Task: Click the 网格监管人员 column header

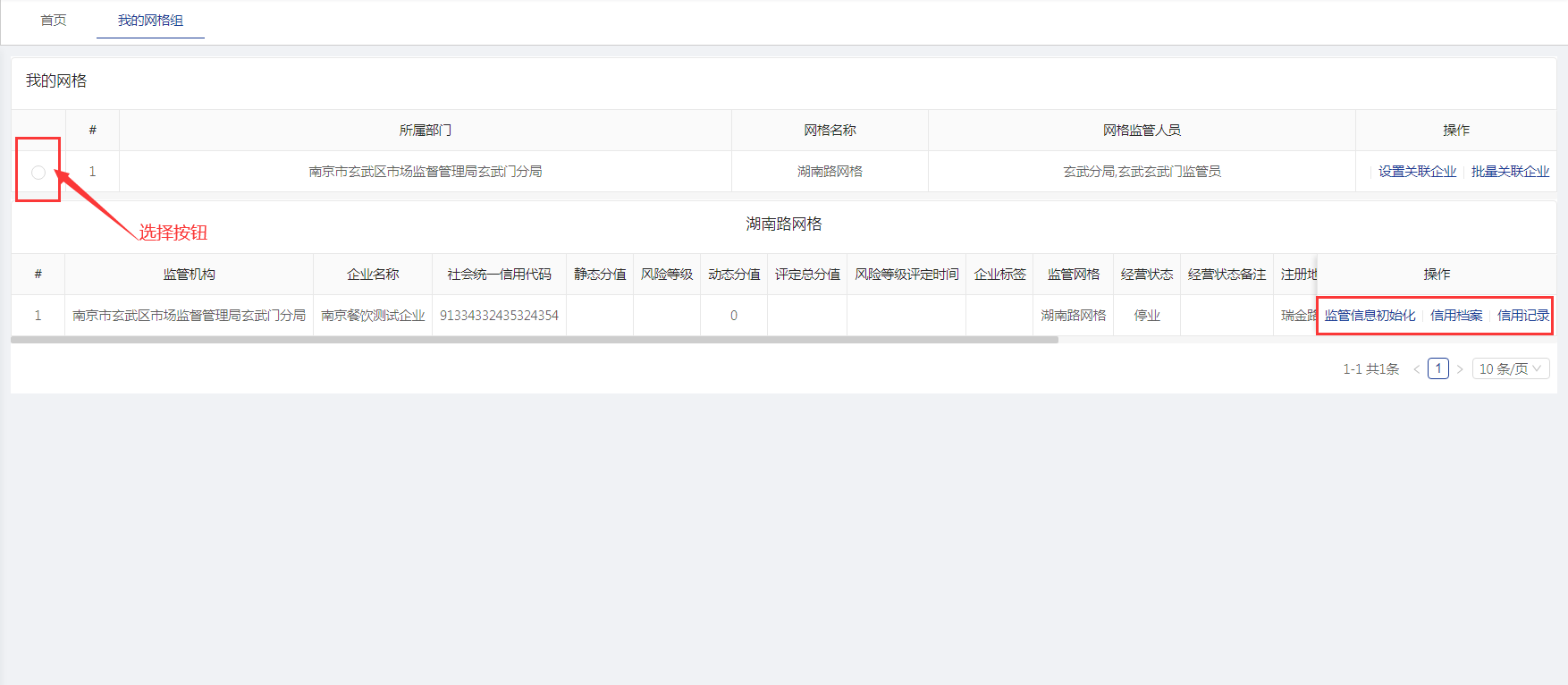Action: pos(1142,131)
